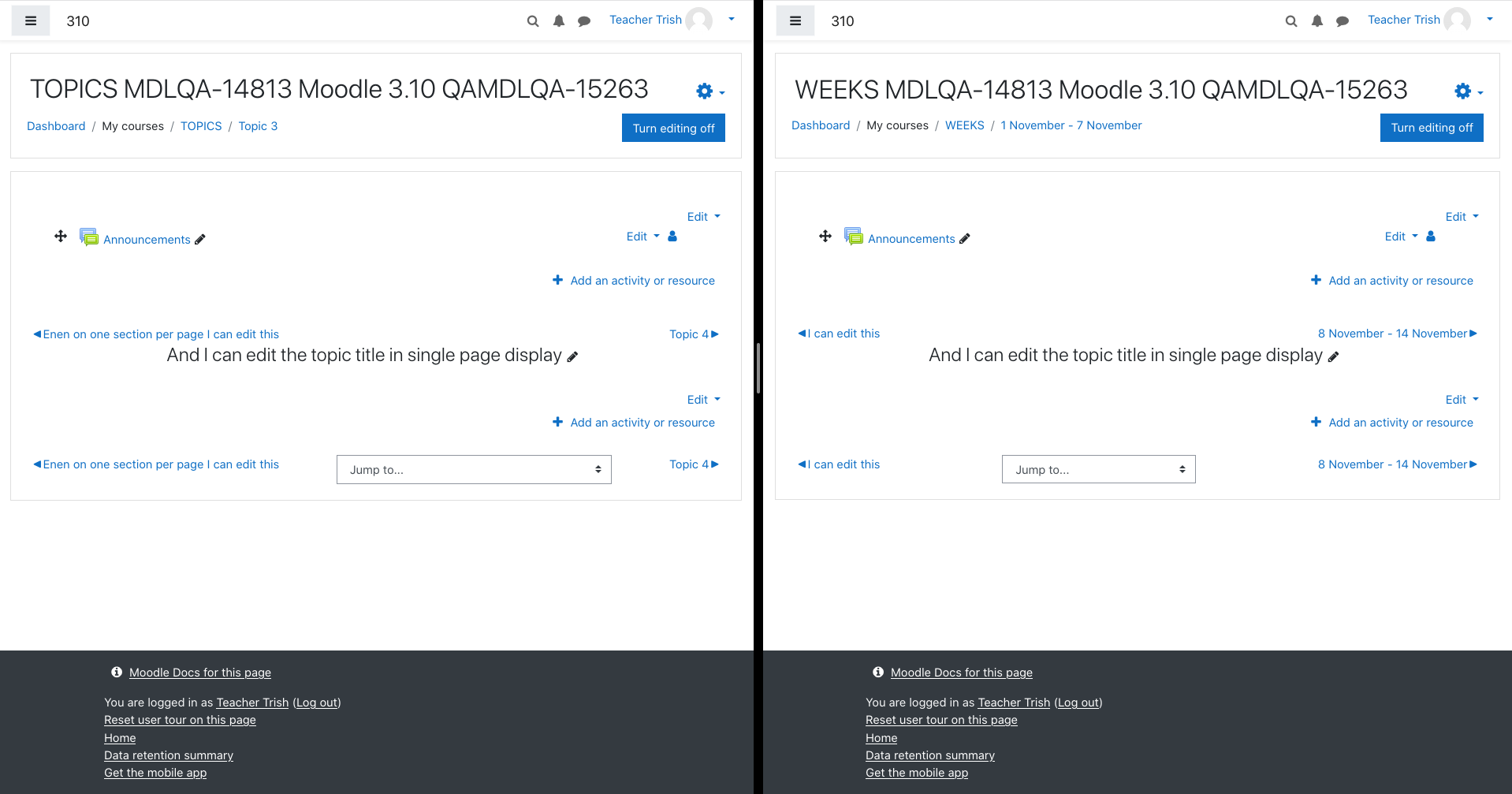
Task: Edit Announcements title pencil in WEEKS window
Action: click(x=965, y=239)
